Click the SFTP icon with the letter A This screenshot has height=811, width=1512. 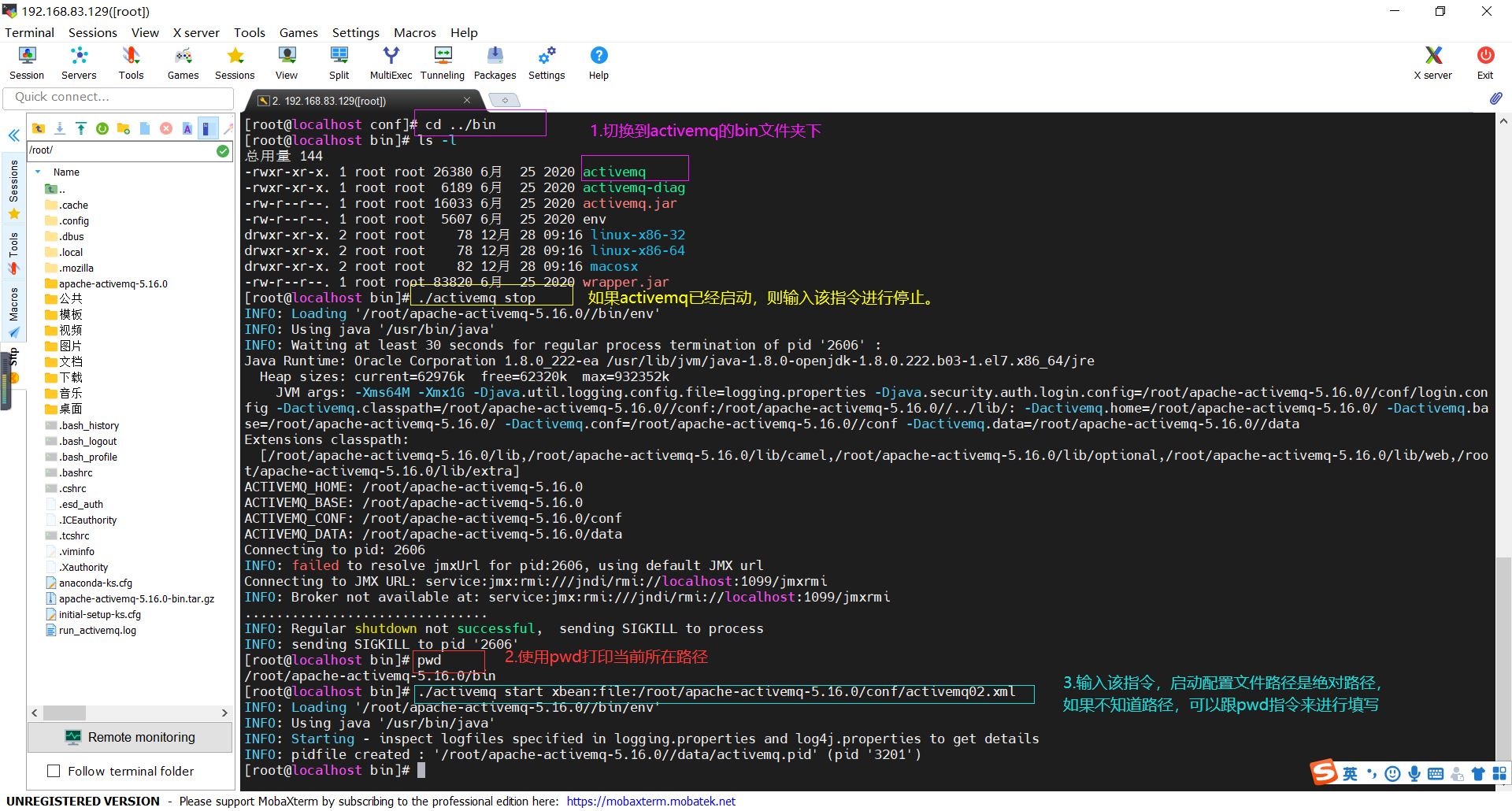click(187, 128)
